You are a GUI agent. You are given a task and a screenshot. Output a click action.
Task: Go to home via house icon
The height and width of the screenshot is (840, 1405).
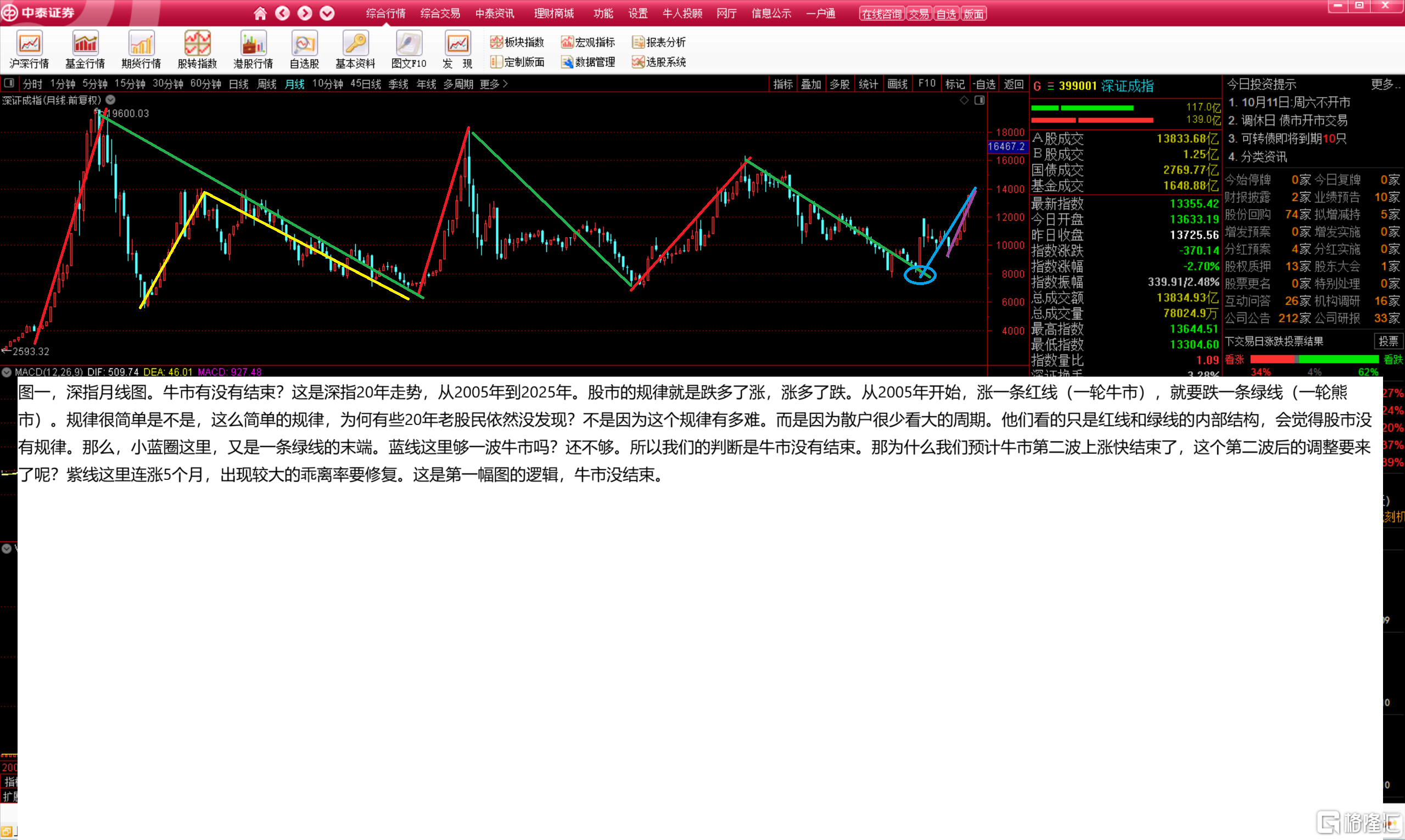[x=260, y=13]
